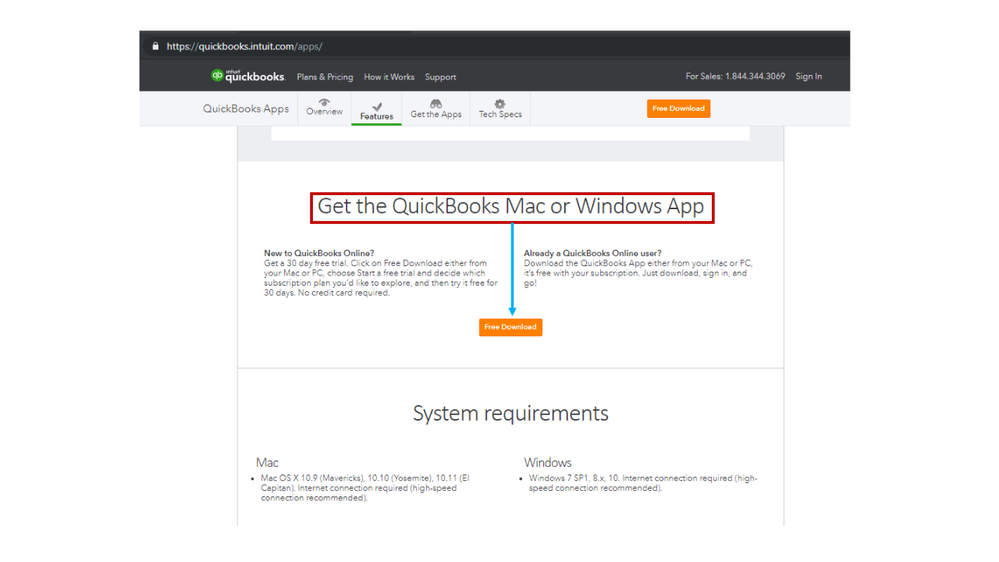Click the Features checkmark icon
999x562 pixels.
click(x=377, y=106)
